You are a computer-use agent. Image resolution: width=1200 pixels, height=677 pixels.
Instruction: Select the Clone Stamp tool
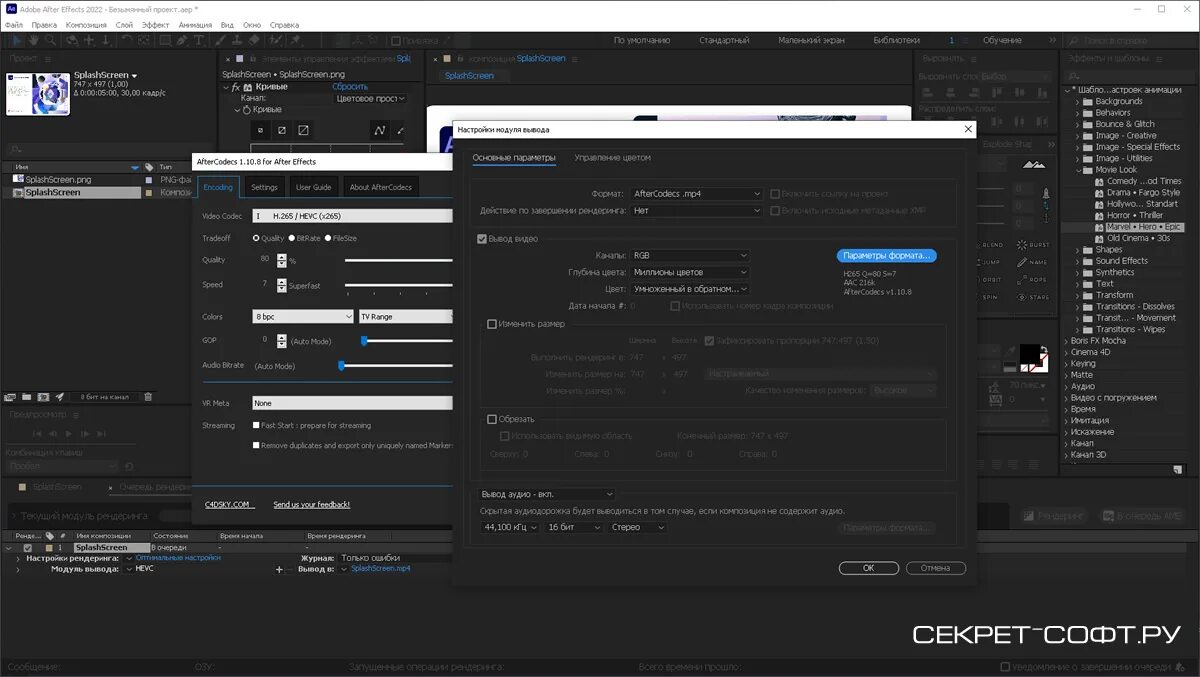[x=237, y=41]
